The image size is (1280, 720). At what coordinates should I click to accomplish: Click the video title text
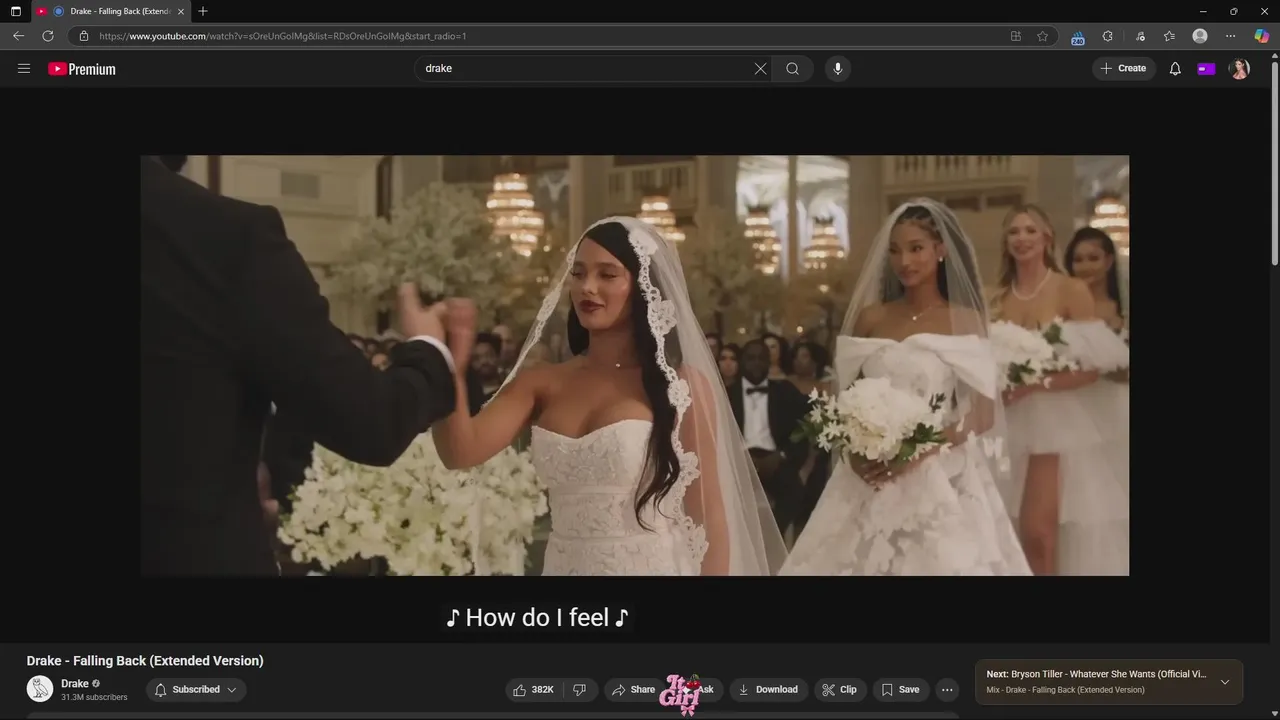coord(145,661)
